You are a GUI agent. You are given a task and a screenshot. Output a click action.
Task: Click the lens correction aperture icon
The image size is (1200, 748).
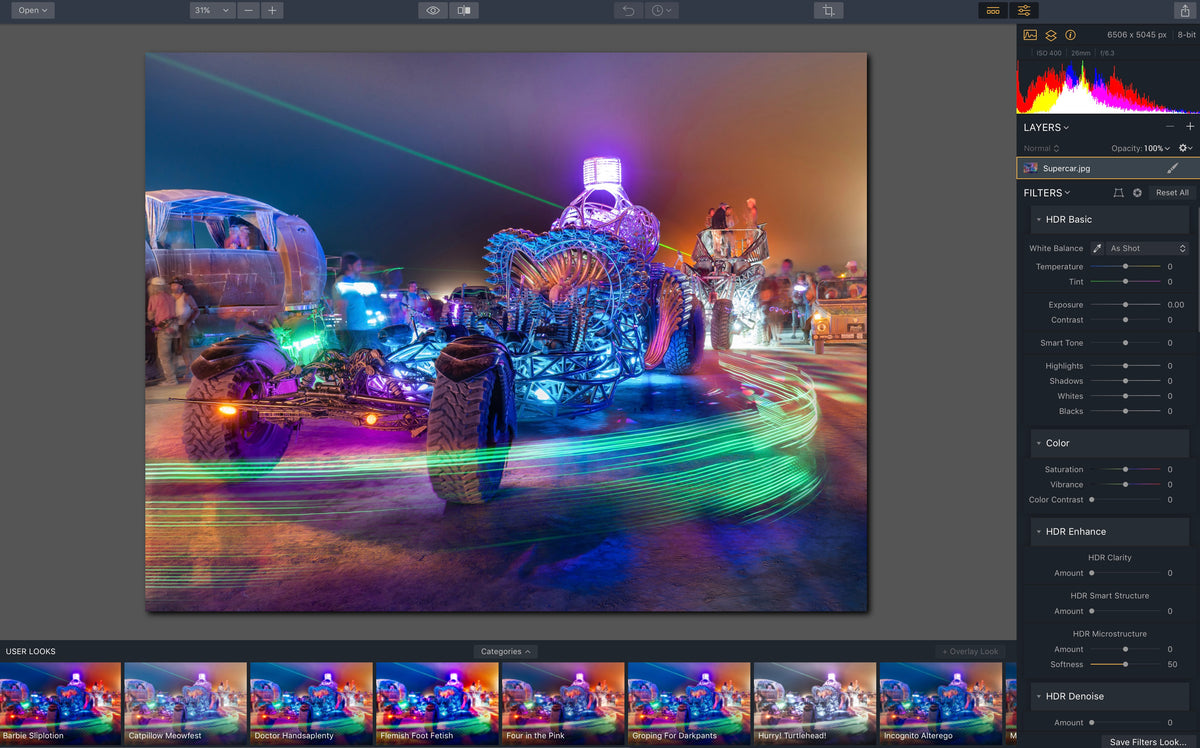pos(1135,192)
